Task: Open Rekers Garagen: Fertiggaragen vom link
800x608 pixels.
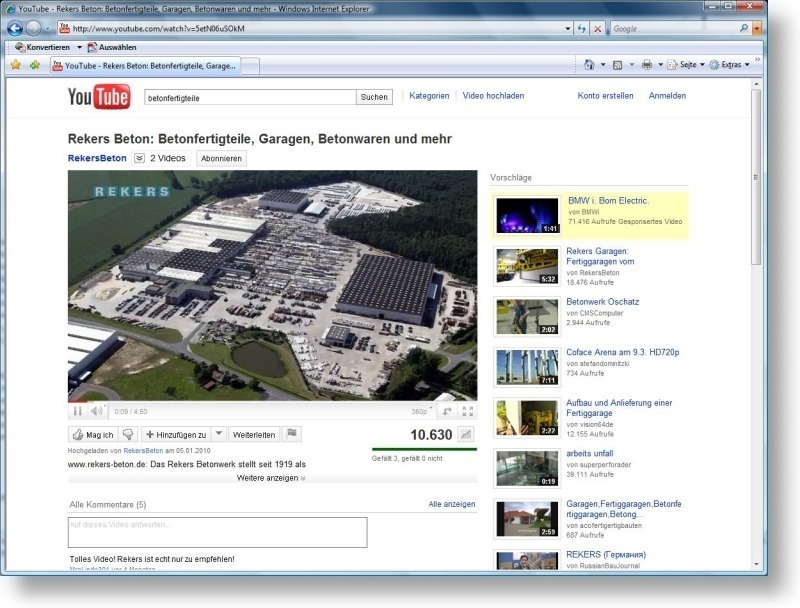Action: tap(600, 256)
